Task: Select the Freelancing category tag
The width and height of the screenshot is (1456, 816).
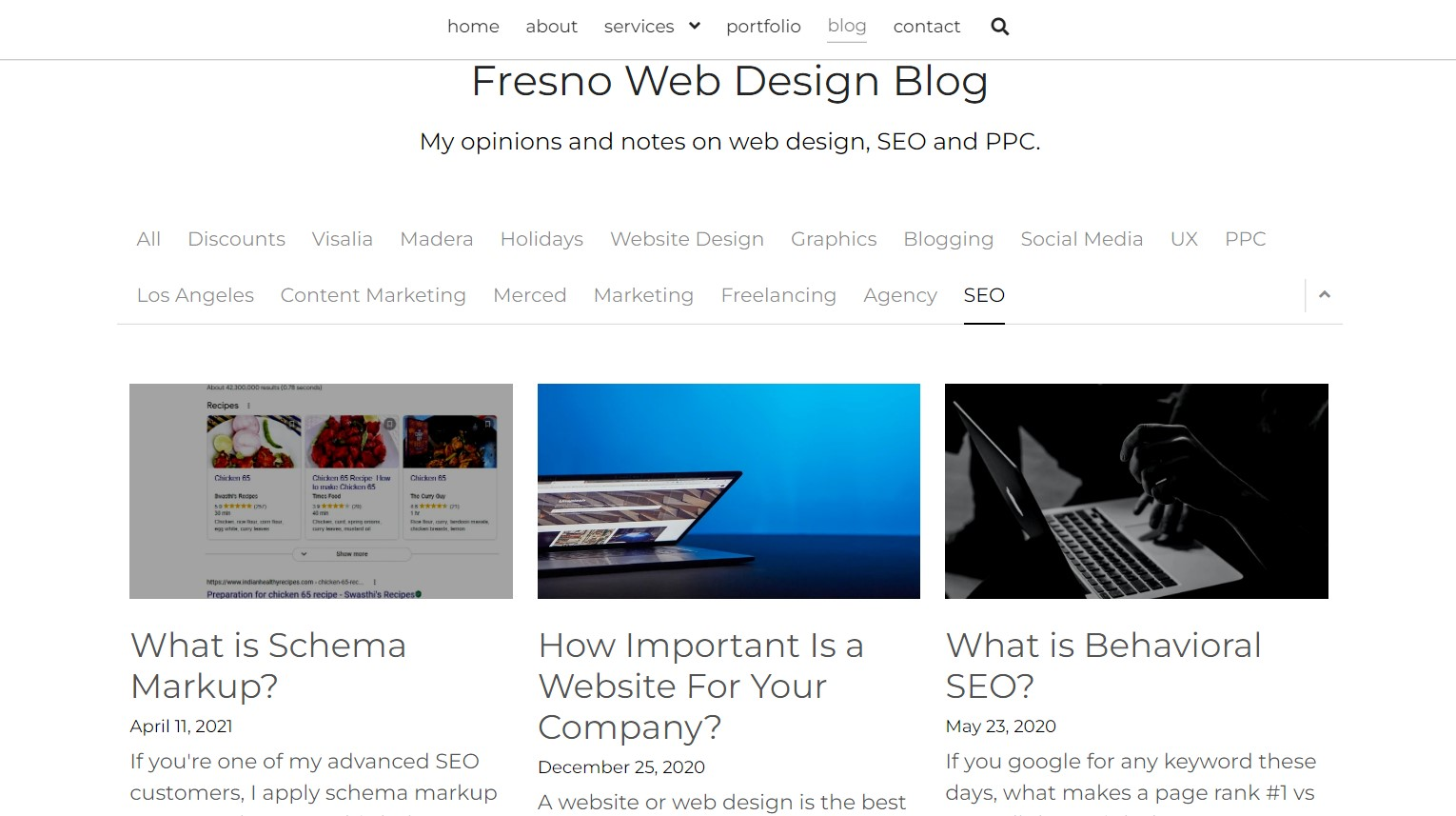Action: coord(778,295)
